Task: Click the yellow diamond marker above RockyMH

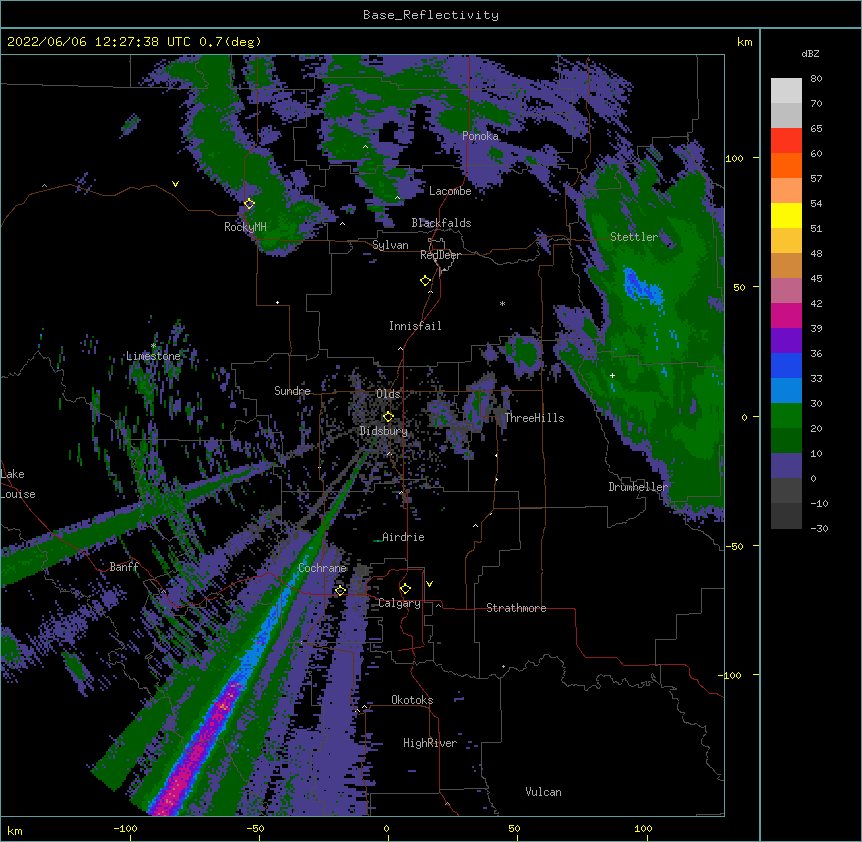Action: pyautogui.click(x=249, y=204)
